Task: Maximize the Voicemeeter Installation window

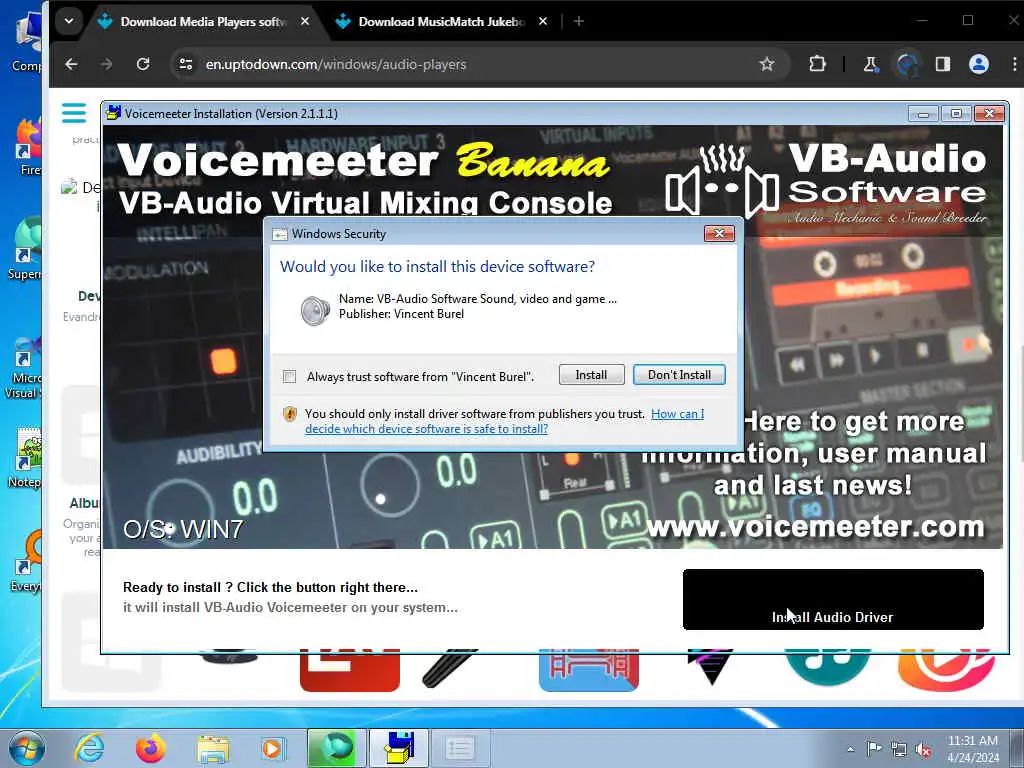Action: 956,114
